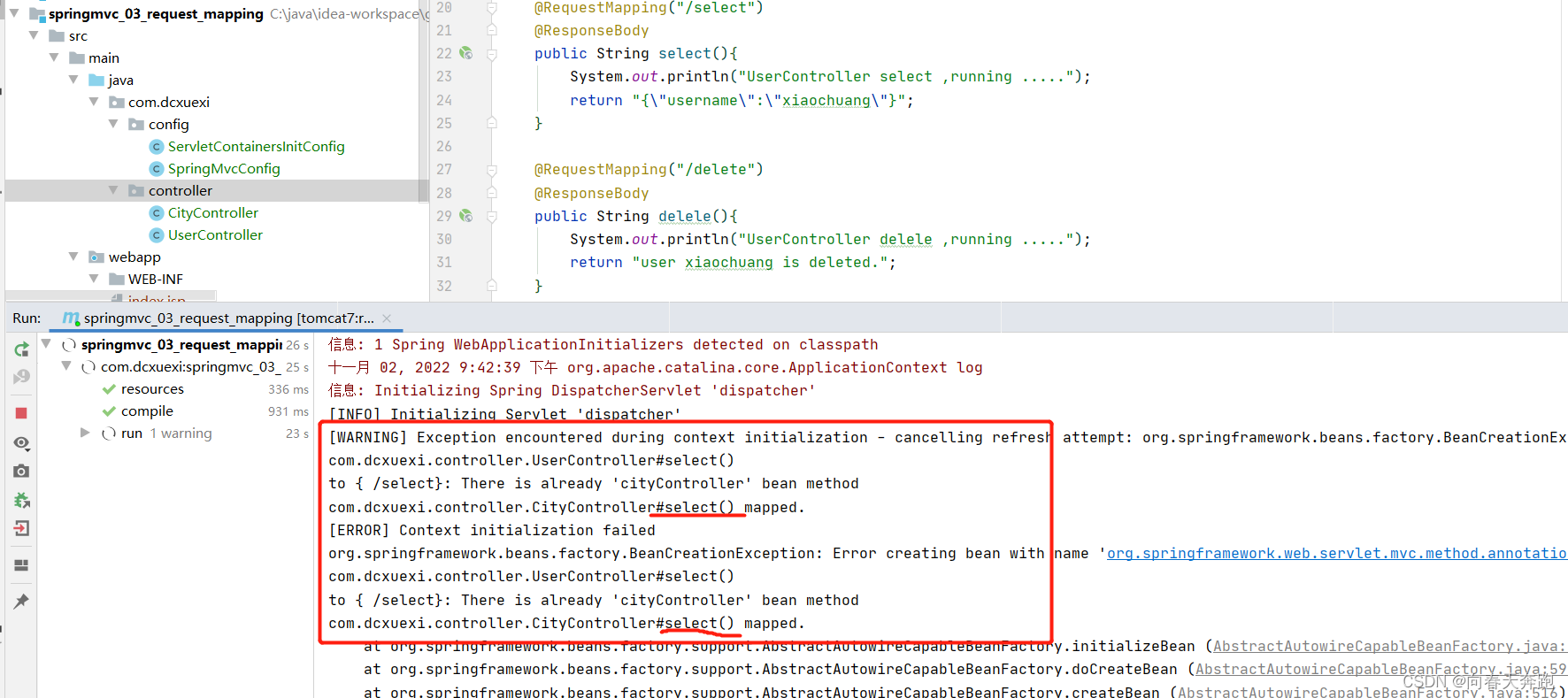Collapse the springmvc_03_request_mappi run tree root
This screenshot has height=698, width=1568.
46,344
